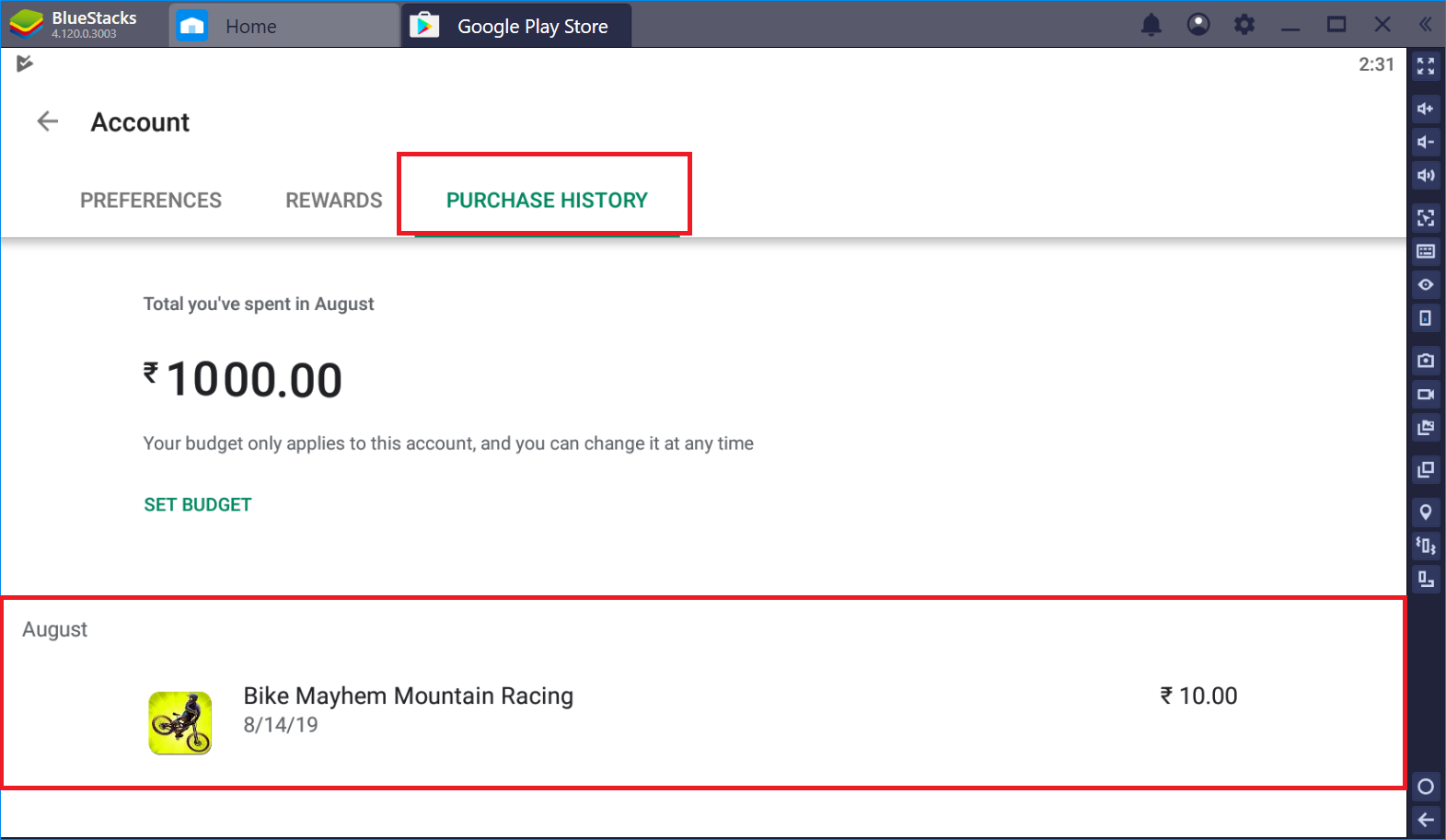Screen dimensions: 1446x840
Task: Set location using the pin icon
Action: [x=1426, y=512]
